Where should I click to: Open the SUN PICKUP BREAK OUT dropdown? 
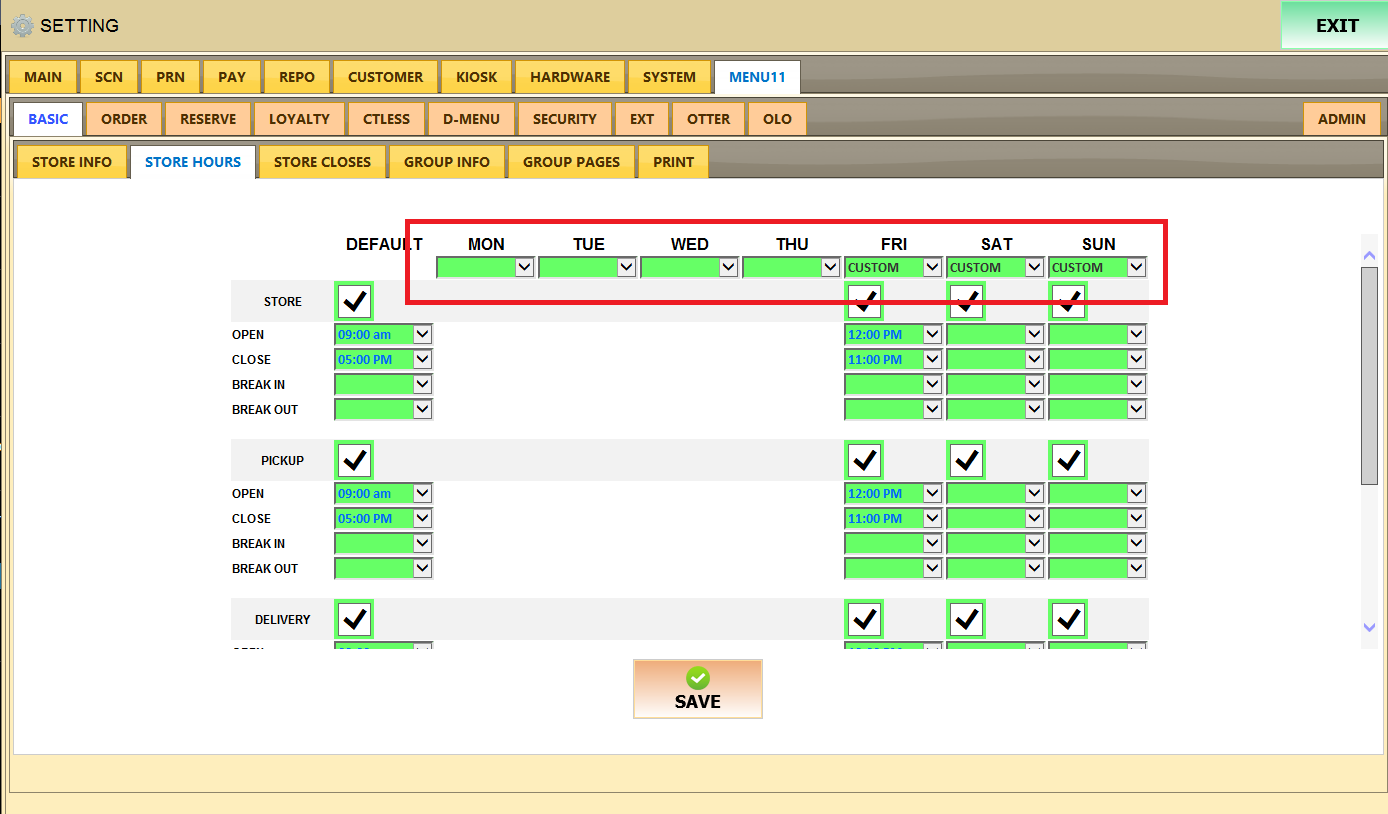[1097, 568]
